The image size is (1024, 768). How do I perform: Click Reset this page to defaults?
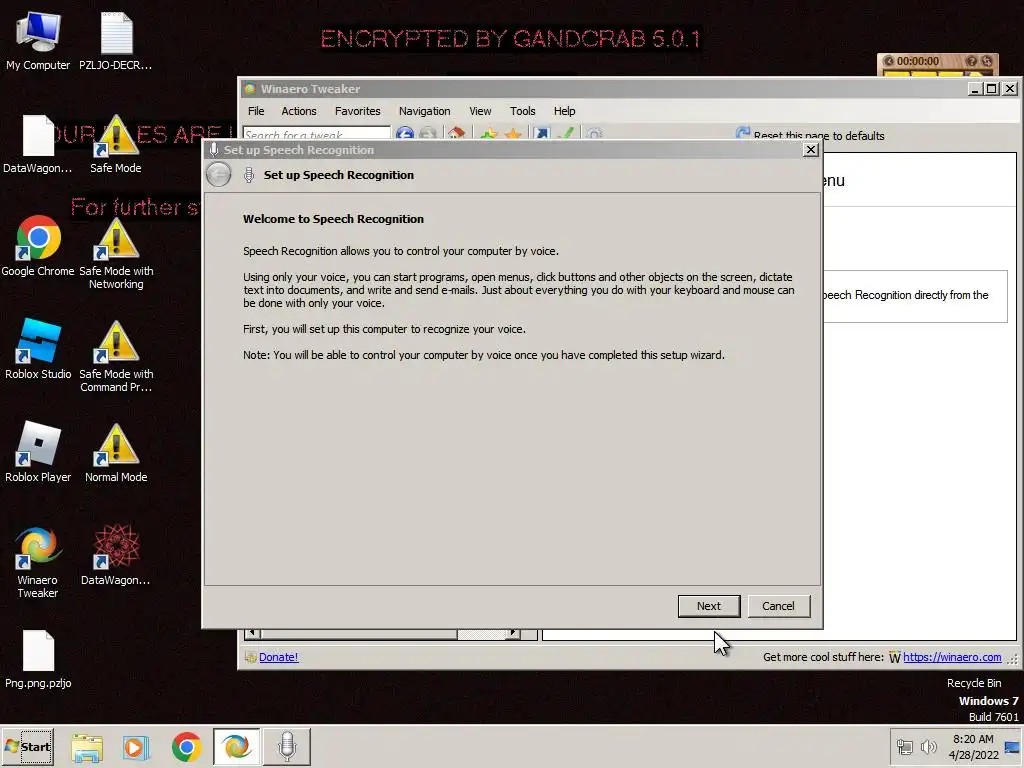[x=810, y=135]
